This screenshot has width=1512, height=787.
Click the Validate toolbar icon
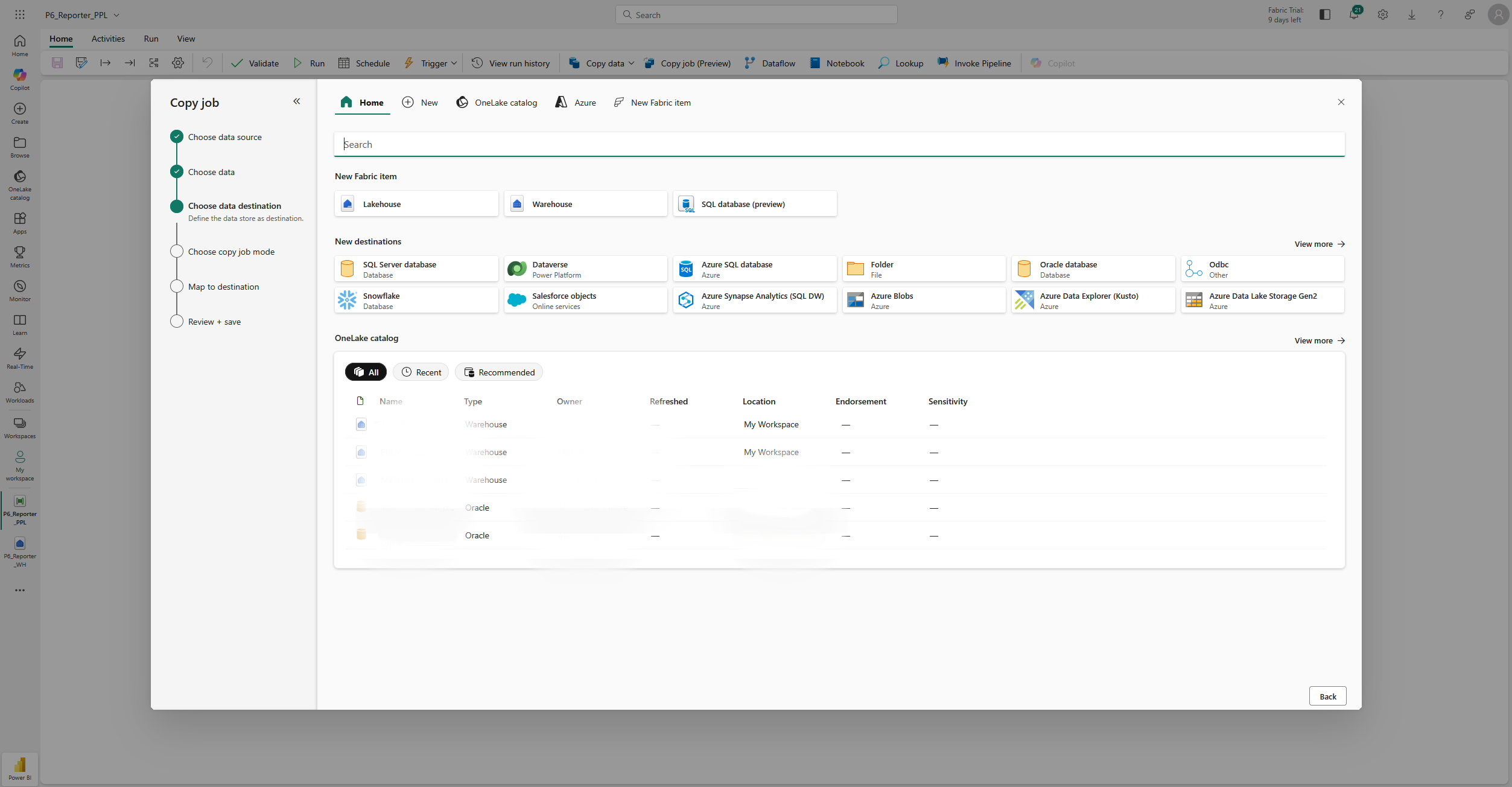[237, 63]
